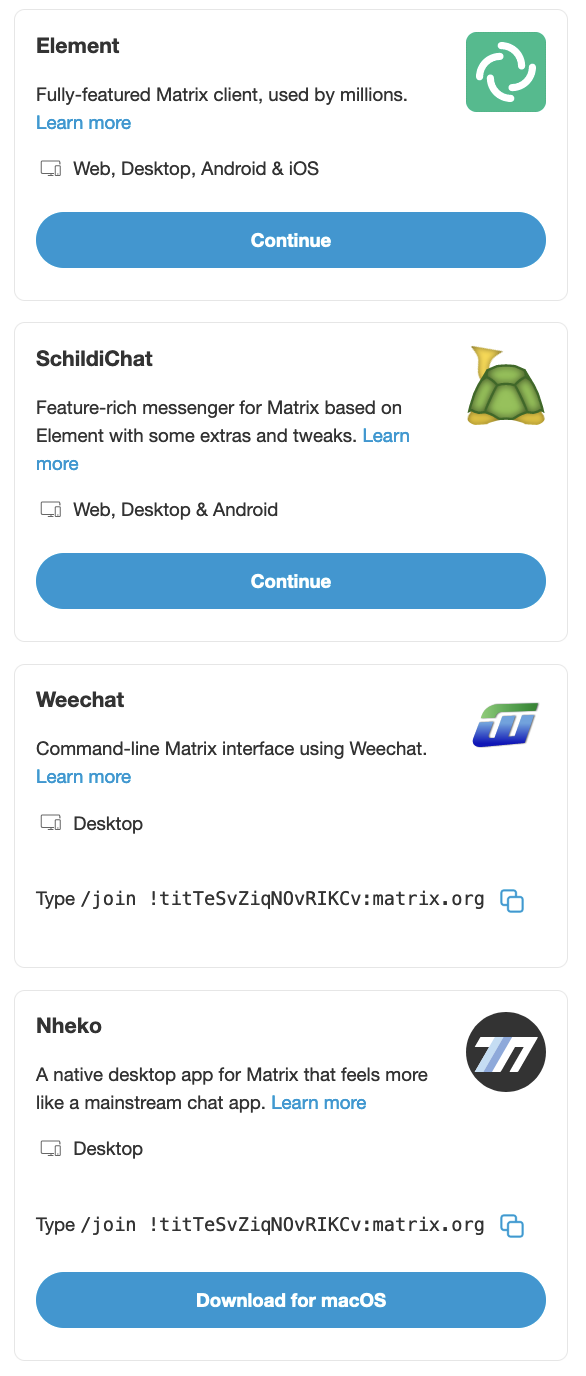
Task: Click the device icon beside Element platforms
Action: click(51, 169)
